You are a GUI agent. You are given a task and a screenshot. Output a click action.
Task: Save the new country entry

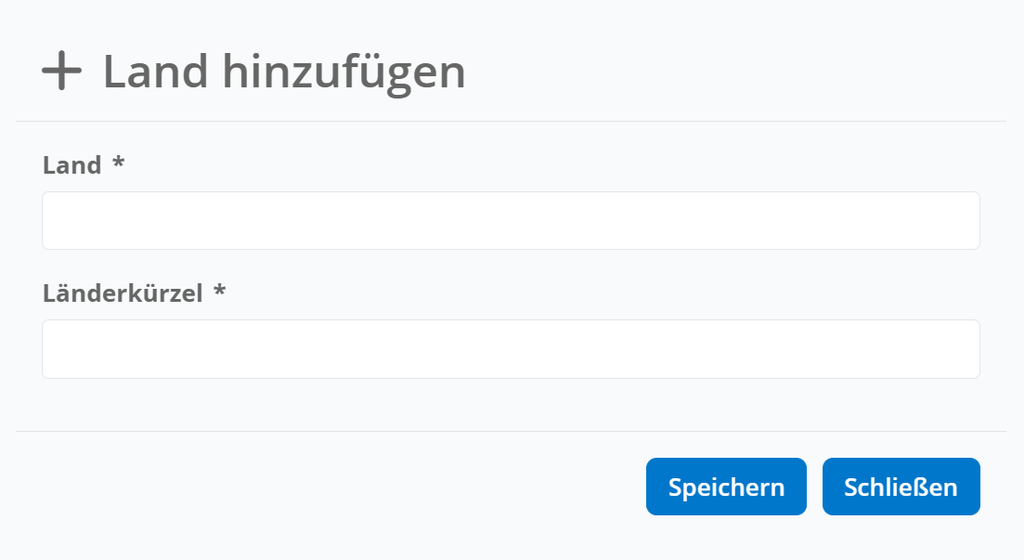(726, 487)
